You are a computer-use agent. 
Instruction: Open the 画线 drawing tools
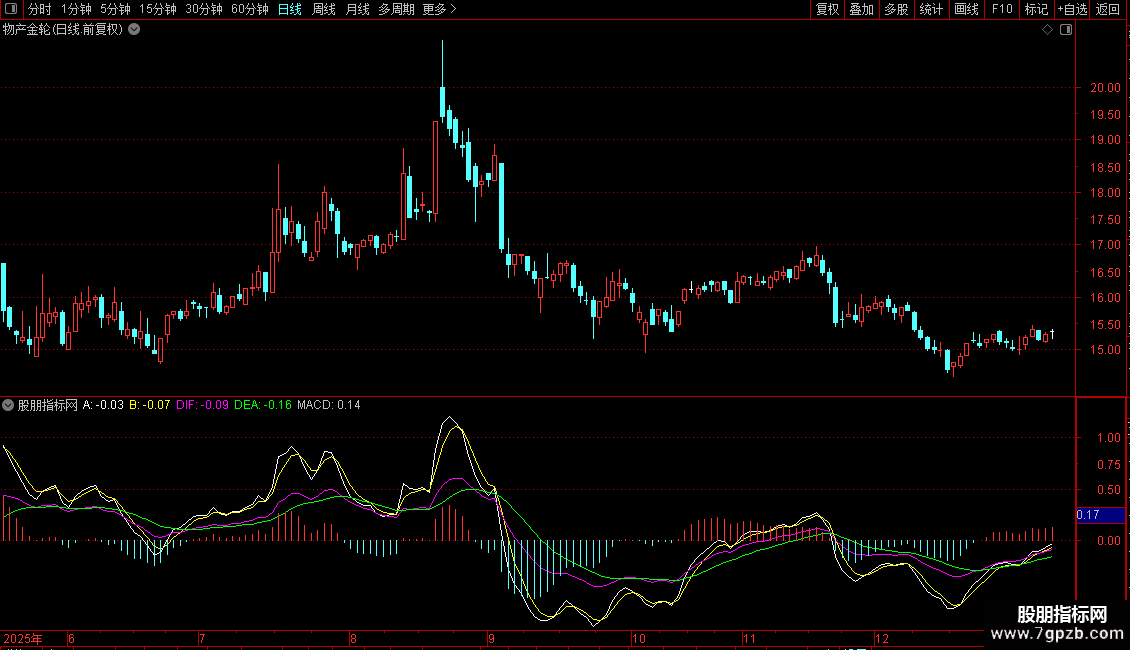966,9
